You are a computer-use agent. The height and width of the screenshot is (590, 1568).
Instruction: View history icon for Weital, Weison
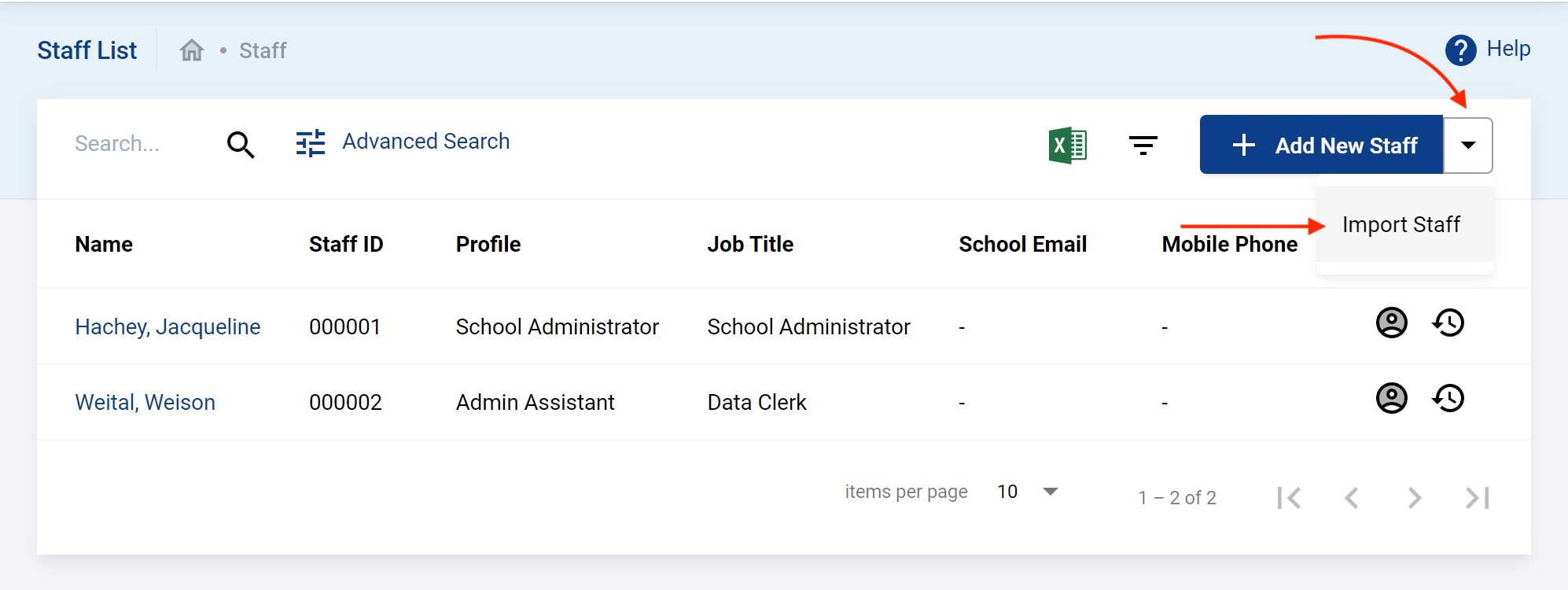[x=1448, y=399]
